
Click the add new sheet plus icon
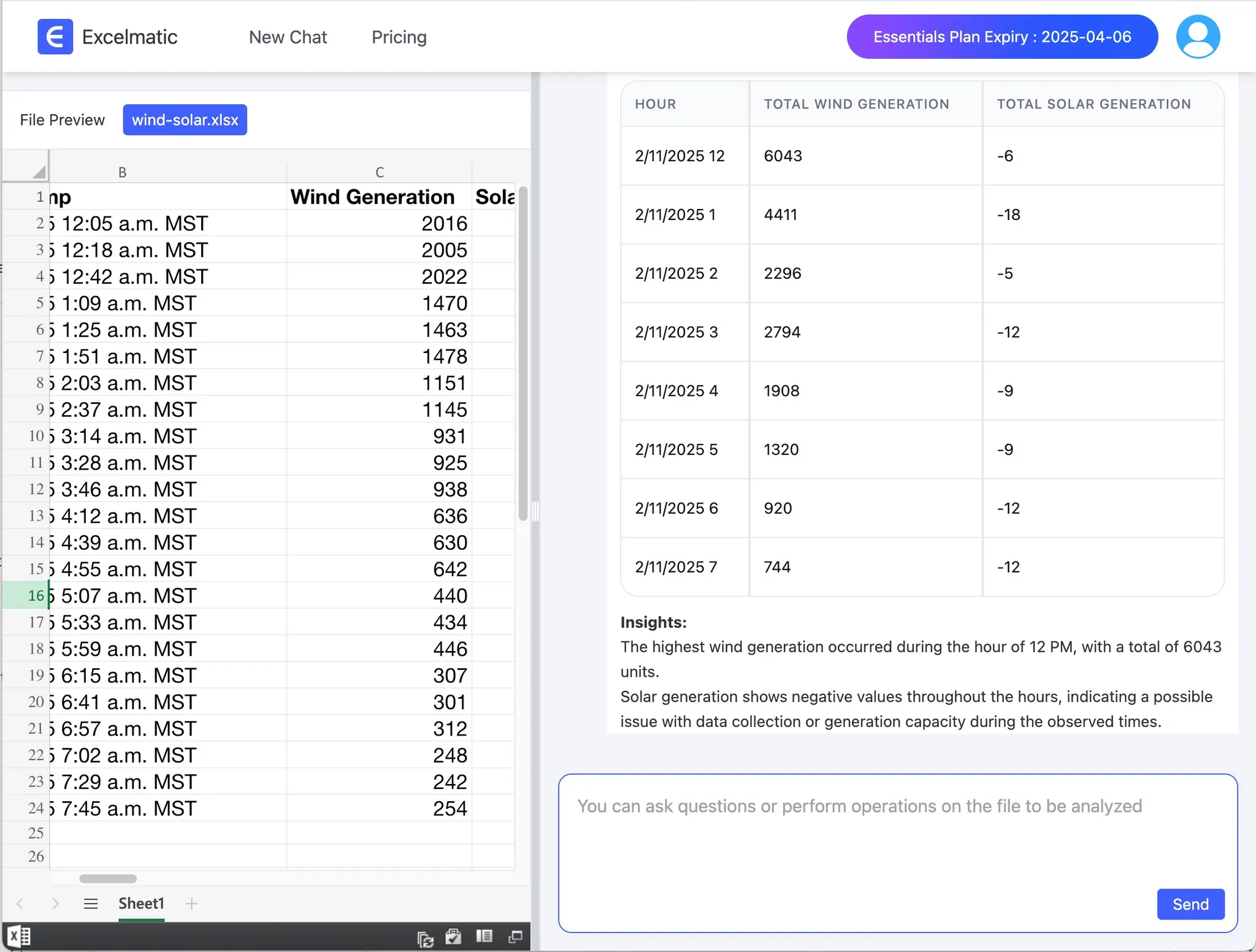click(x=191, y=904)
